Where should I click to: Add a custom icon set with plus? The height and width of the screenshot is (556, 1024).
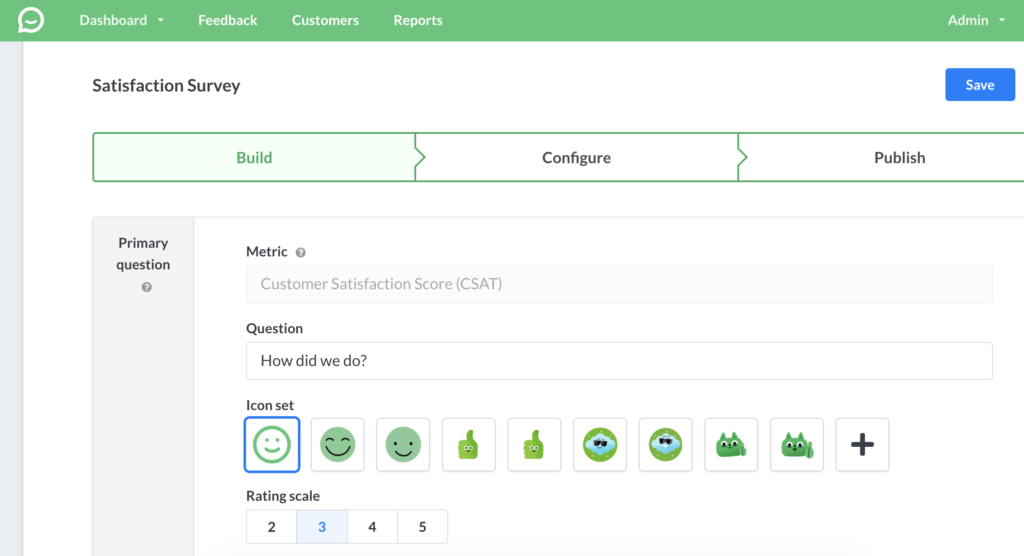(x=862, y=445)
